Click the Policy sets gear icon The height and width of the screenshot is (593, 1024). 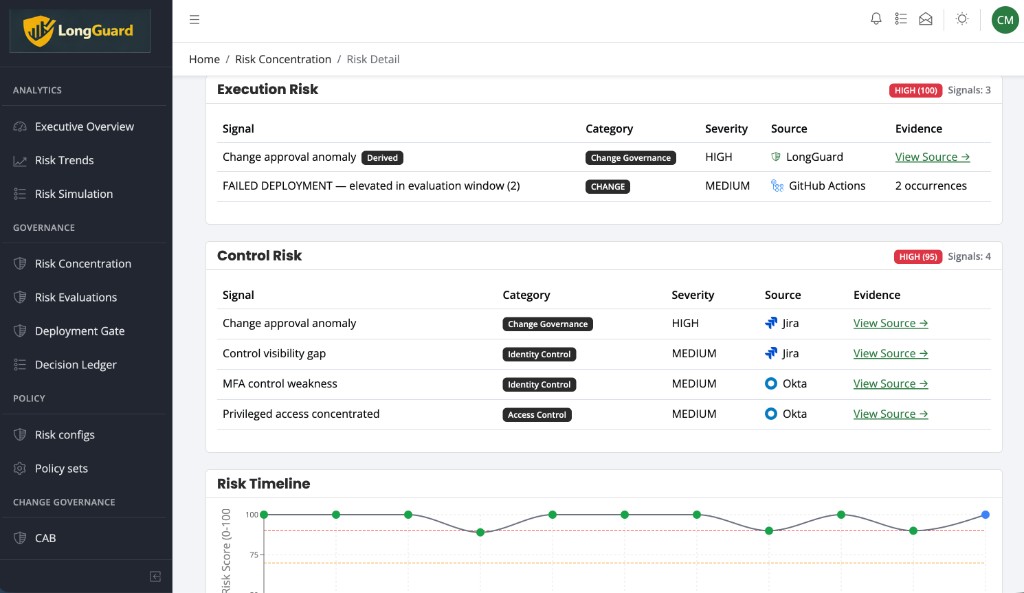(x=19, y=469)
